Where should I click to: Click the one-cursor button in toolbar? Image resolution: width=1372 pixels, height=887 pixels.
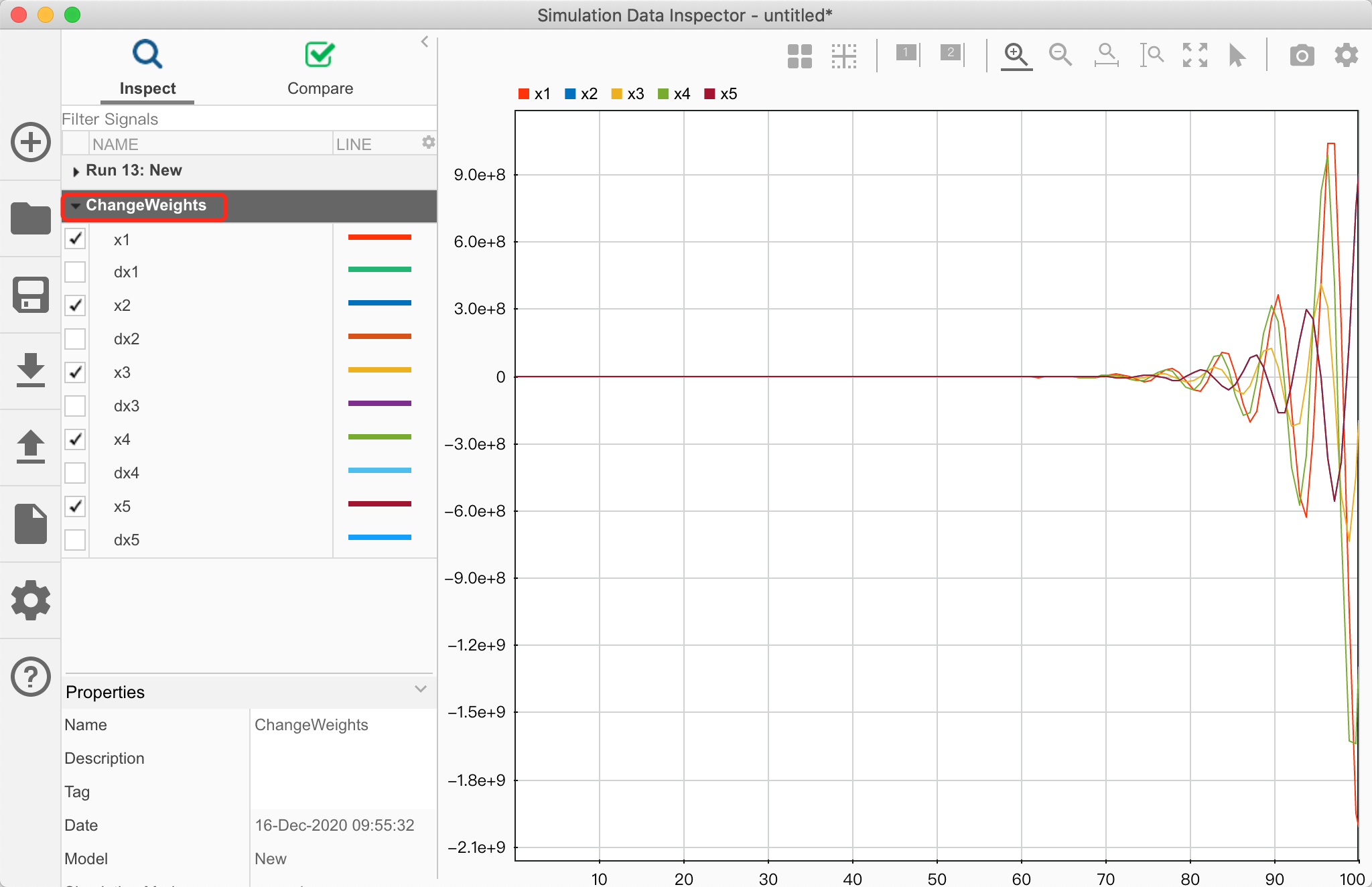(x=907, y=54)
